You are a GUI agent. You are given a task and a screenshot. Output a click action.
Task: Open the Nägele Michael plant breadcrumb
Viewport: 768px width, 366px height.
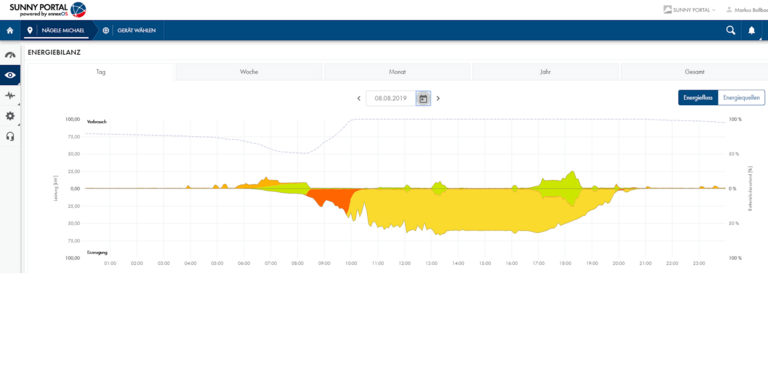(57, 30)
